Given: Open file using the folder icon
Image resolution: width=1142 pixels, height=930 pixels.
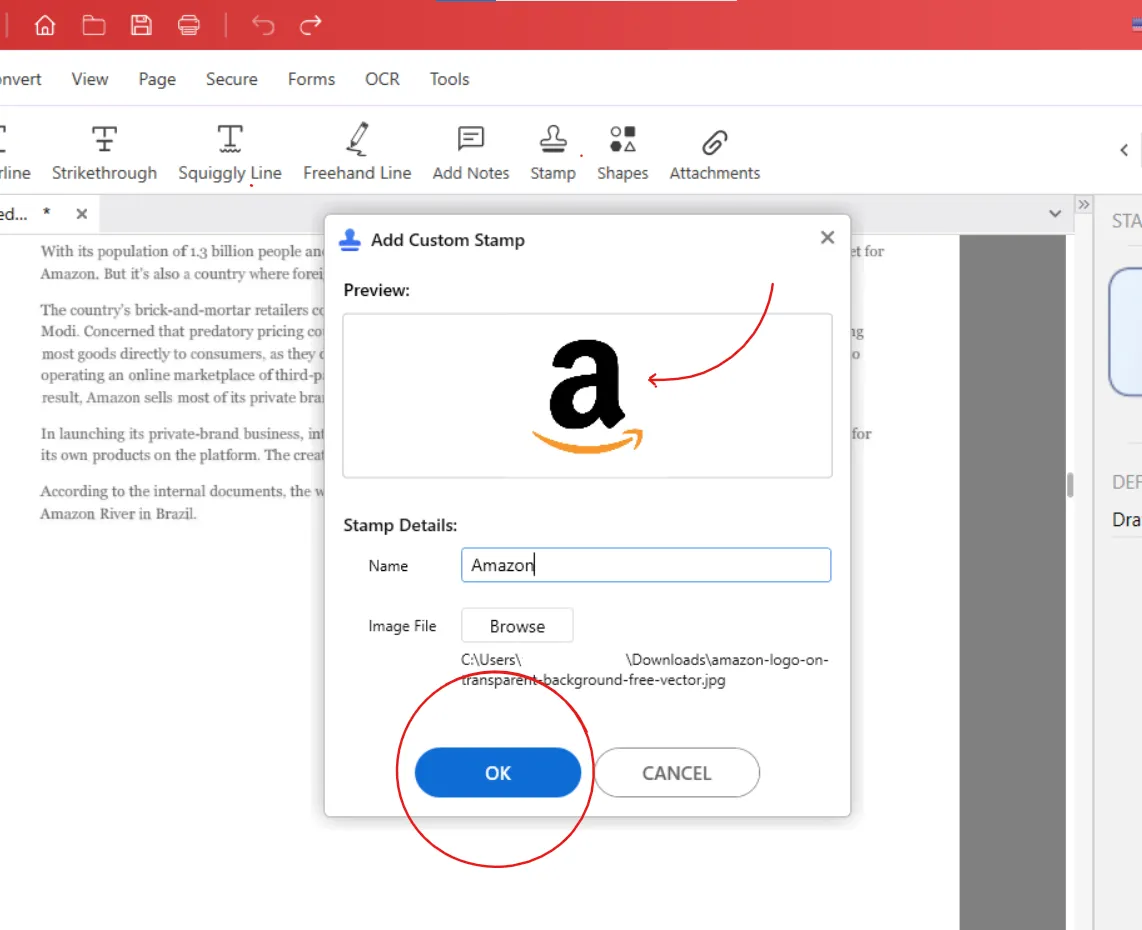Looking at the screenshot, I should 94,25.
